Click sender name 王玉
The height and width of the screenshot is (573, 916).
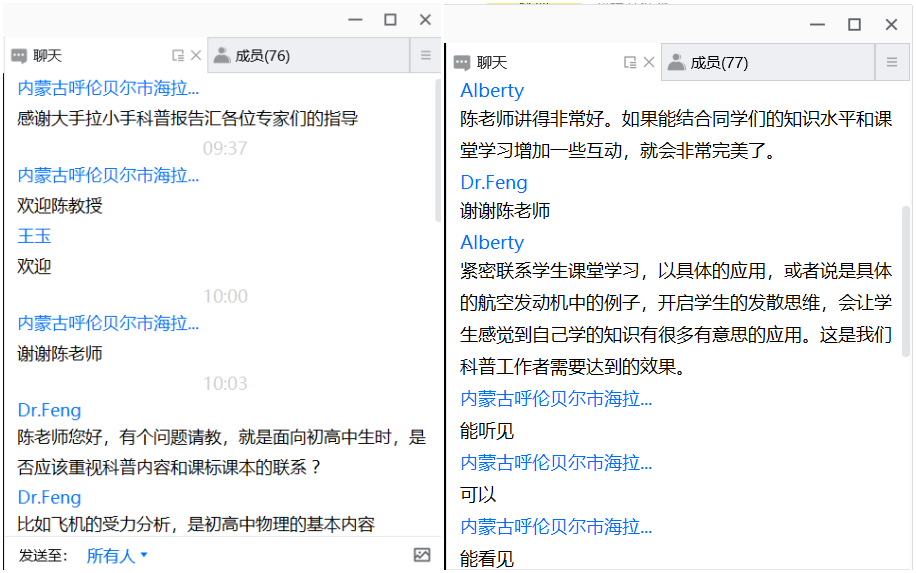(35, 236)
